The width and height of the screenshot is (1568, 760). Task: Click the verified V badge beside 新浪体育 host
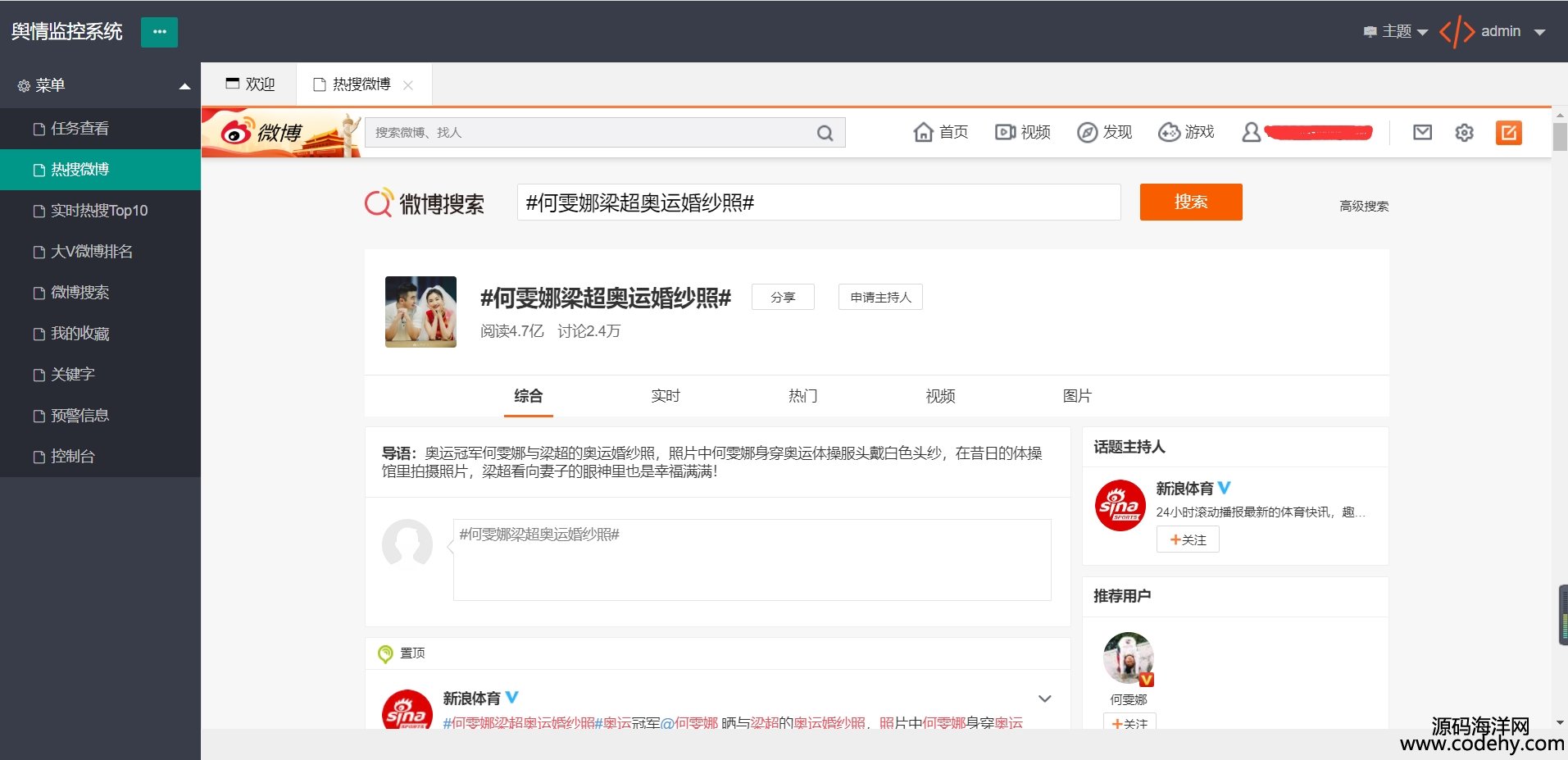click(x=1225, y=488)
